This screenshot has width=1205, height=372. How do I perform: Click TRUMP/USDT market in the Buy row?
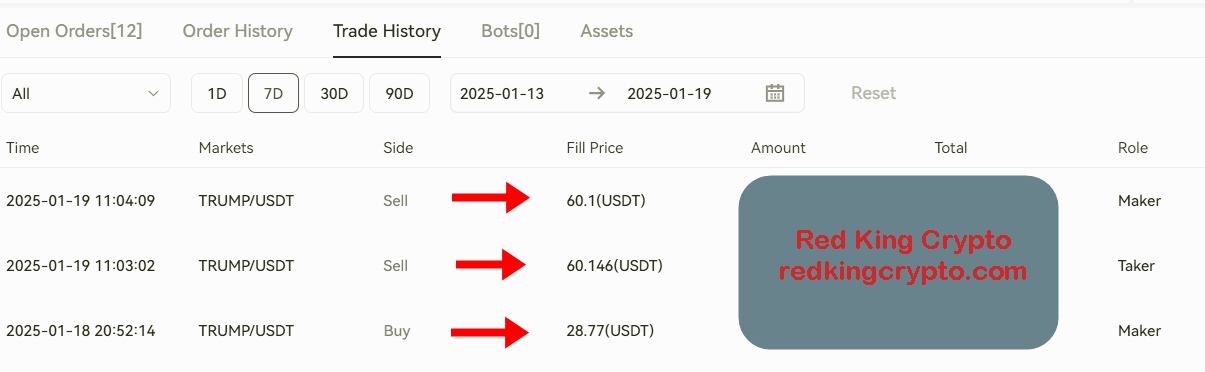(246, 330)
